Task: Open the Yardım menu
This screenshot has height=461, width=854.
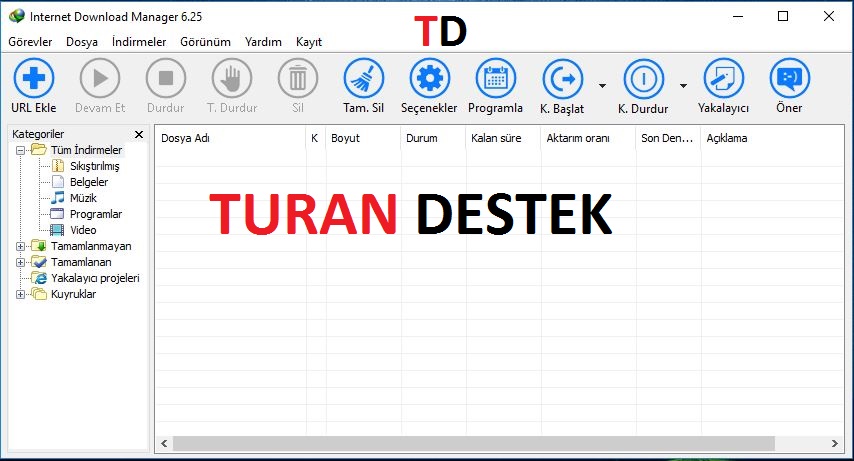Action: pyautogui.click(x=263, y=42)
